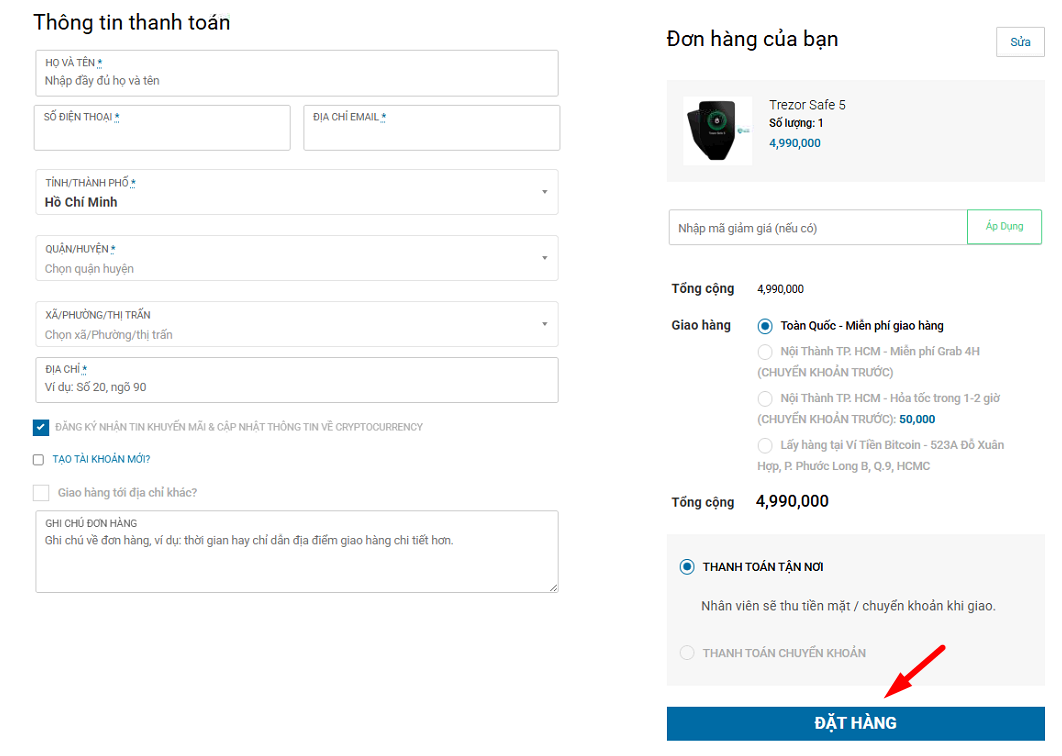The image size is (1062, 756).
Task: Click the discount code input field
Action: [817, 227]
